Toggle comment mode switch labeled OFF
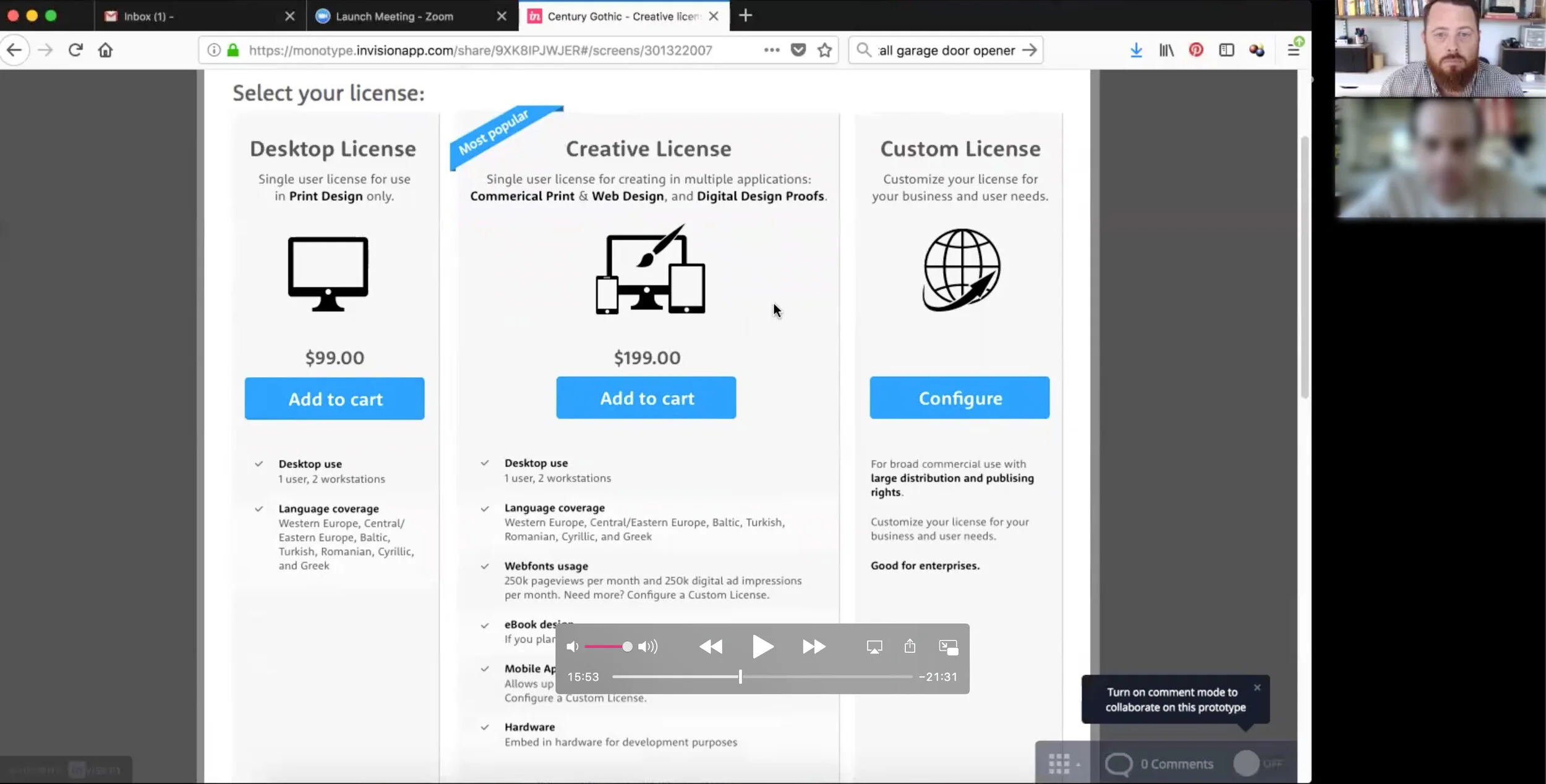1546x784 pixels. [x=1256, y=764]
